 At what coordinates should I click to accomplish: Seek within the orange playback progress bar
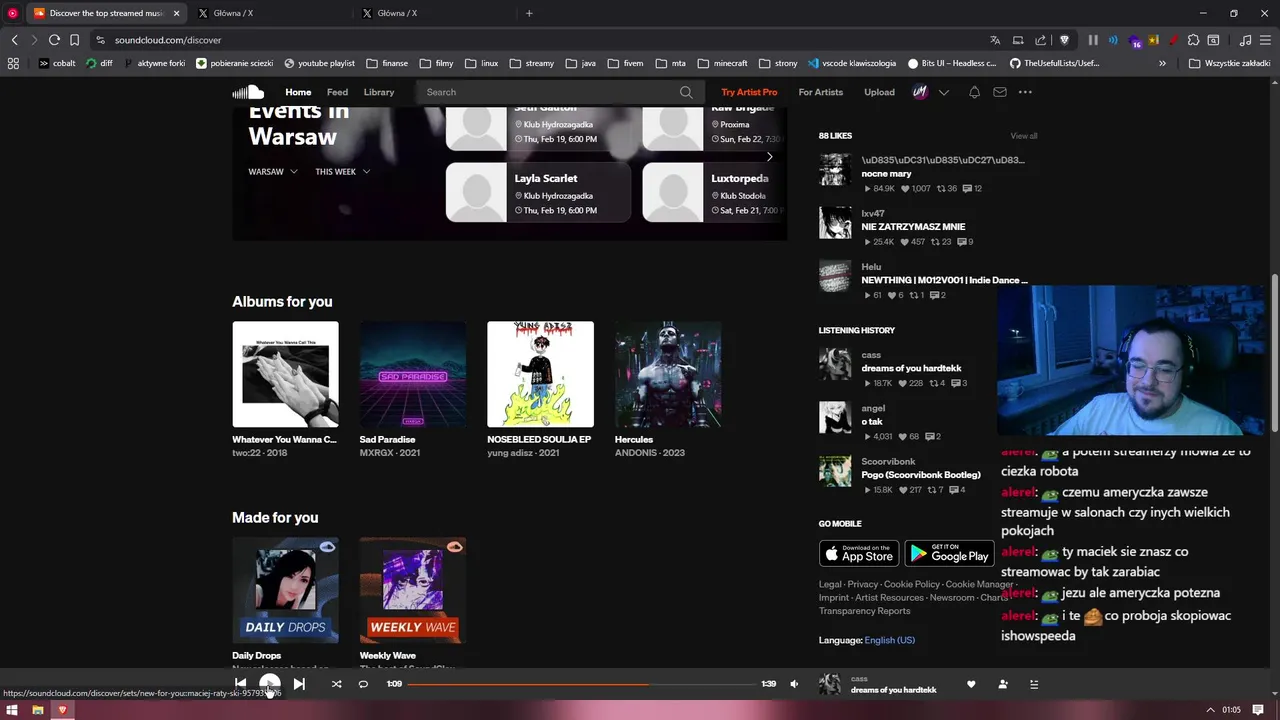point(581,684)
